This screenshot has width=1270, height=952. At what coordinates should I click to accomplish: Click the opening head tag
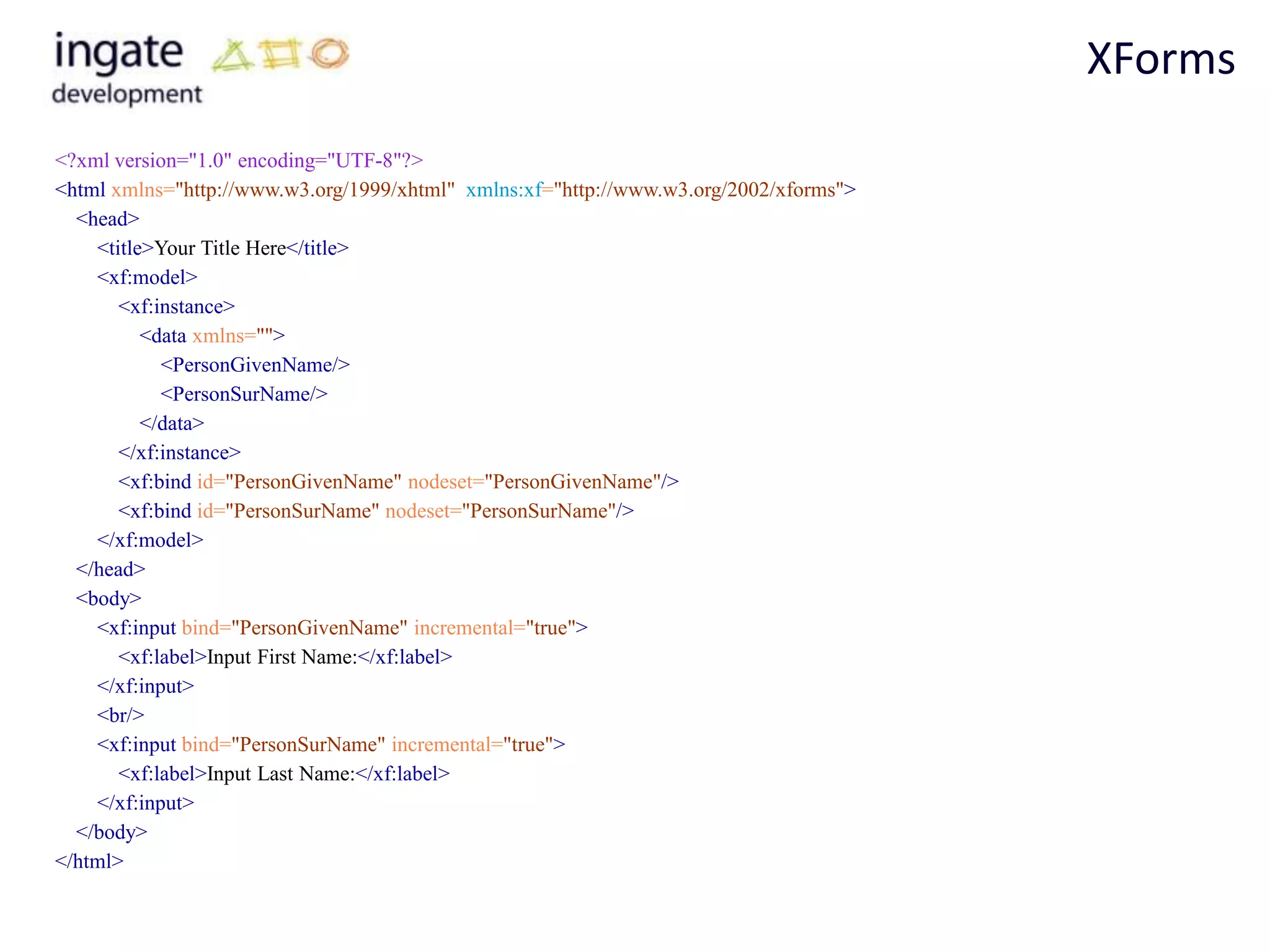[107, 219]
